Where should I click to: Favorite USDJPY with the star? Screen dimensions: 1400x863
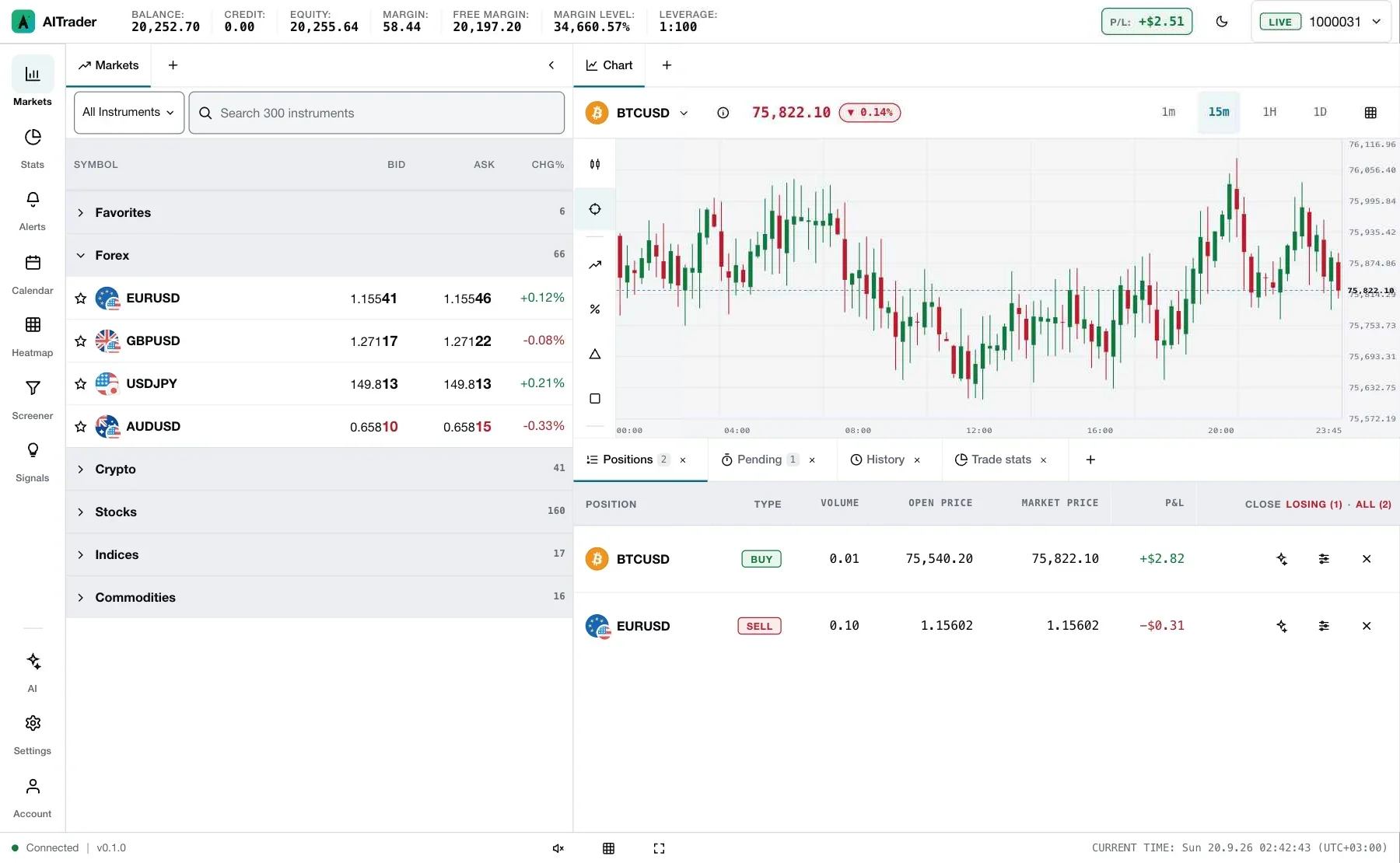point(80,384)
